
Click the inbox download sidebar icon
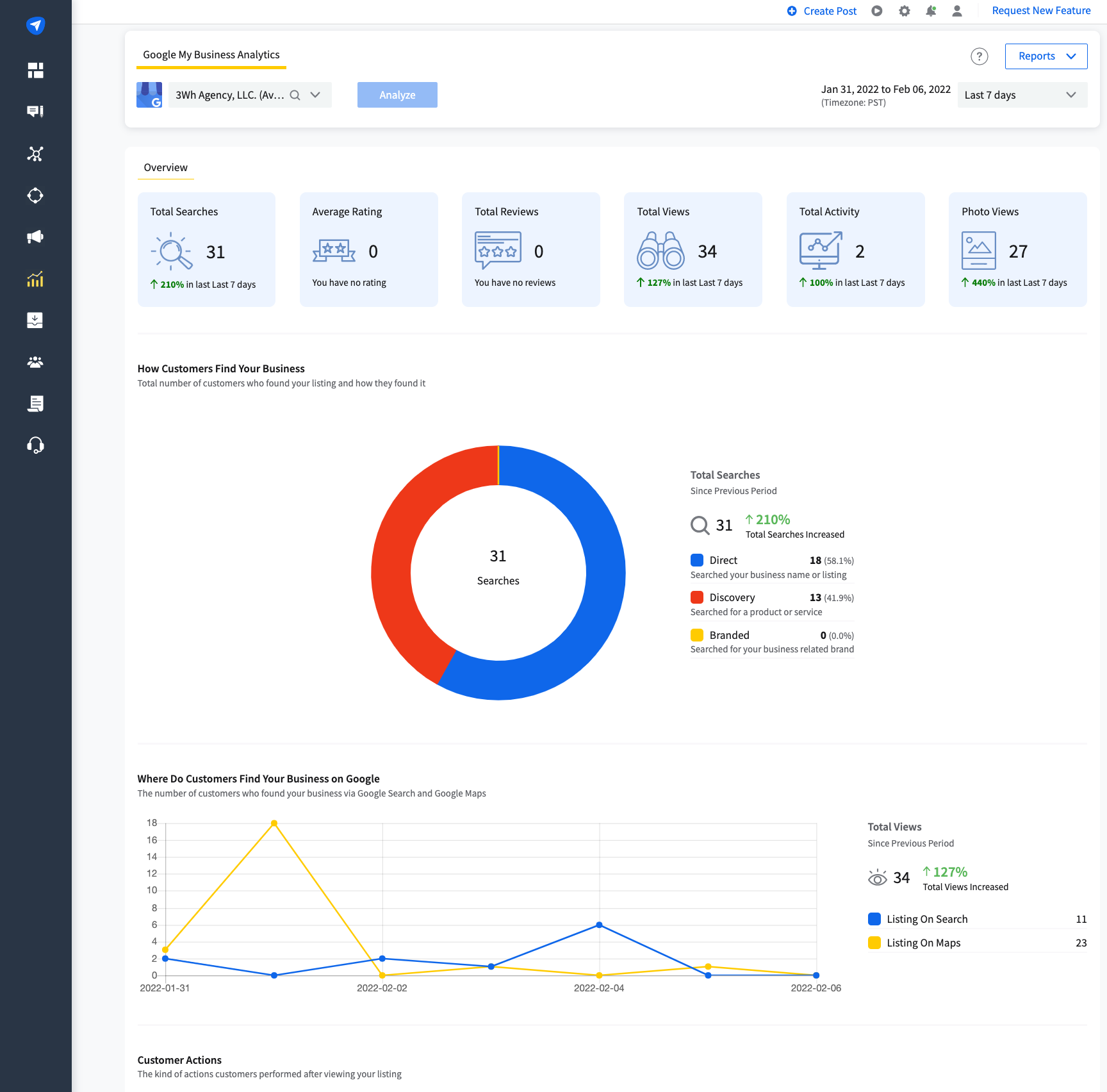tap(35, 320)
